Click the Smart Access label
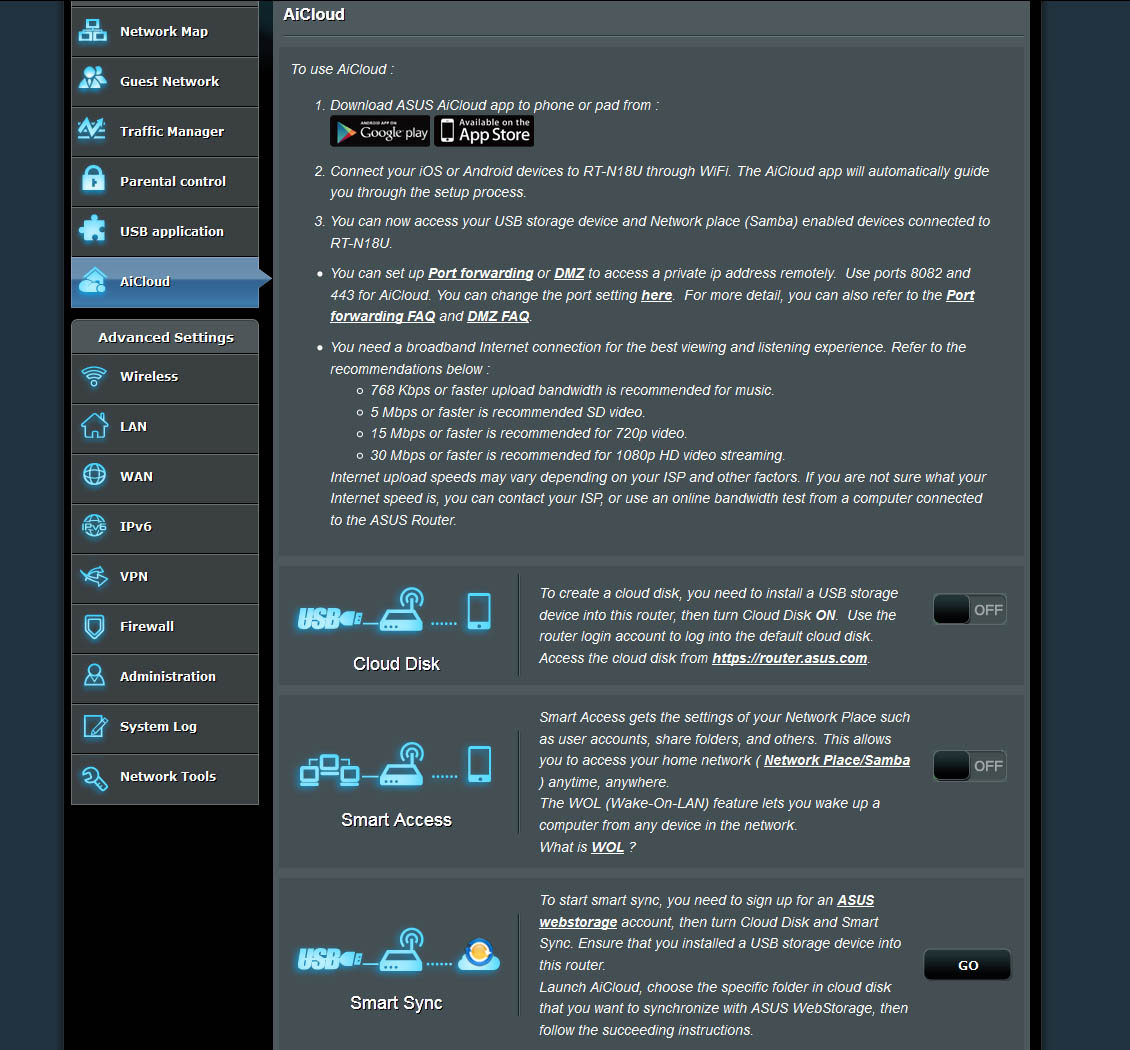1130x1050 pixels. [396, 820]
